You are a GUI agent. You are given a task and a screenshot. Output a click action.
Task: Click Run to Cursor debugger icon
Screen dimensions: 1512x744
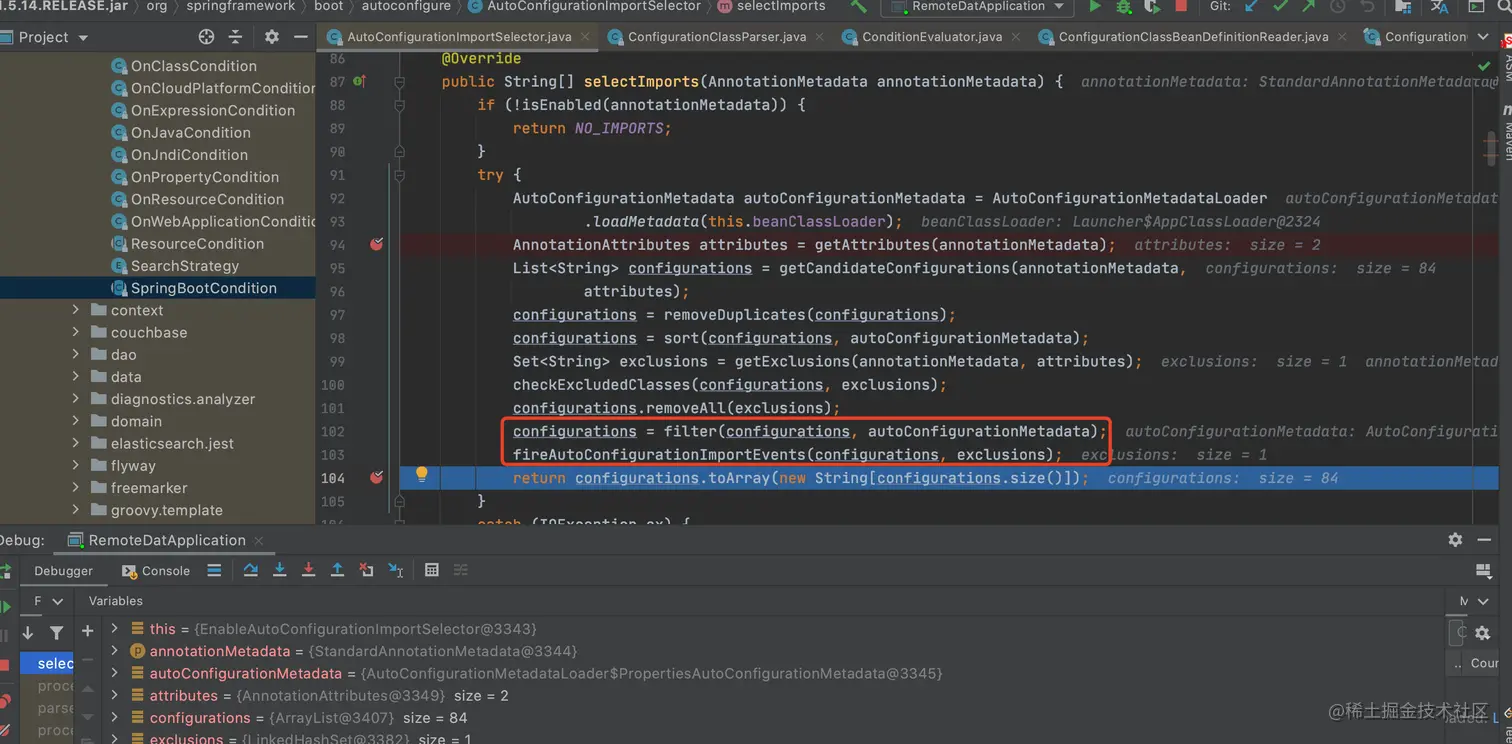(x=396, y=570)
